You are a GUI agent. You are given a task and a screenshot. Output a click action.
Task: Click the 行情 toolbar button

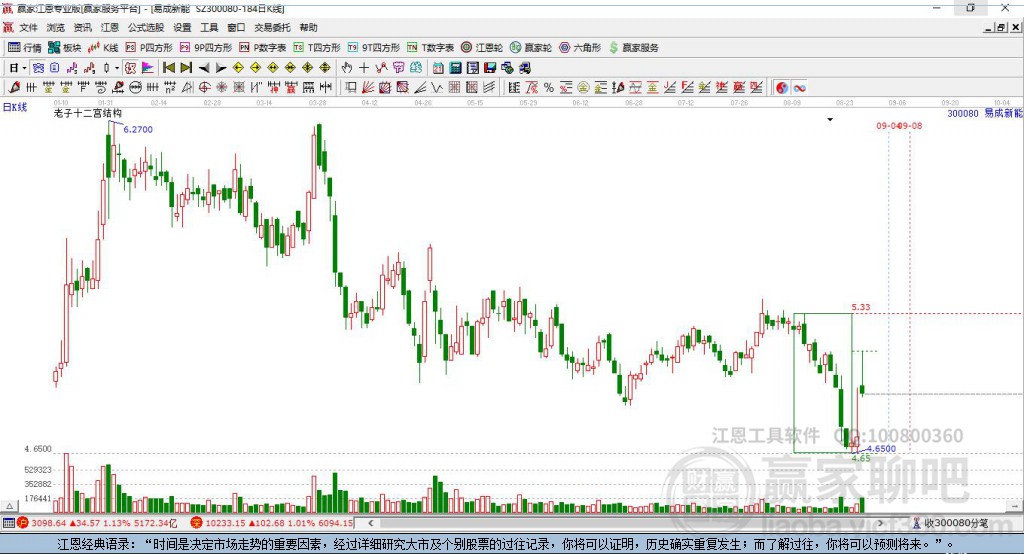coord(25,48)
